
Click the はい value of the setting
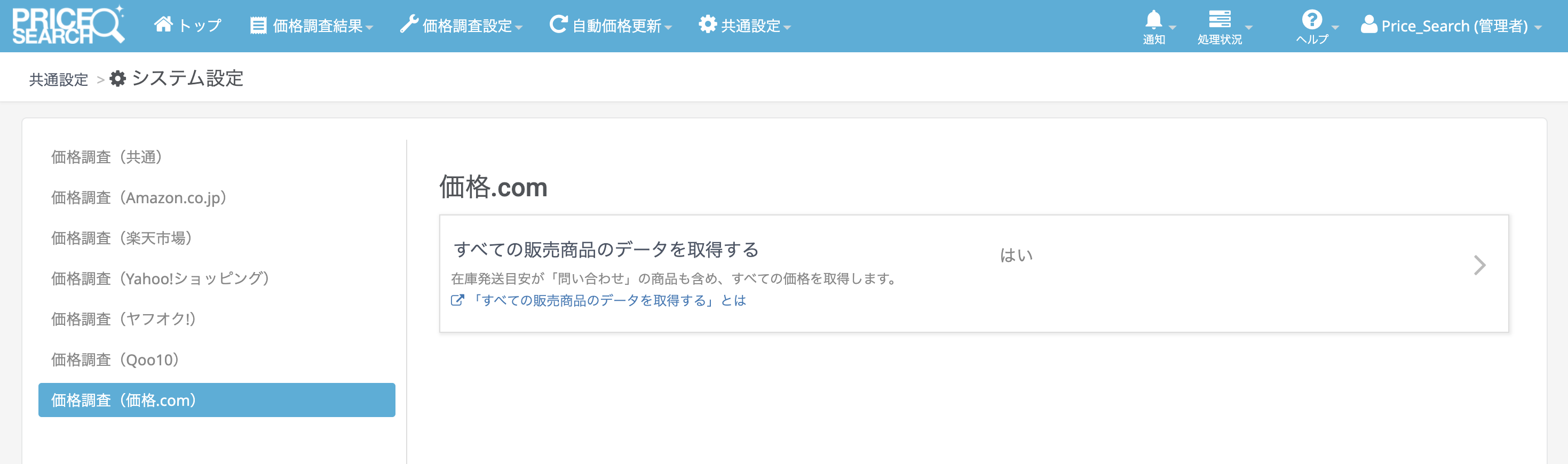(1016, 255)
